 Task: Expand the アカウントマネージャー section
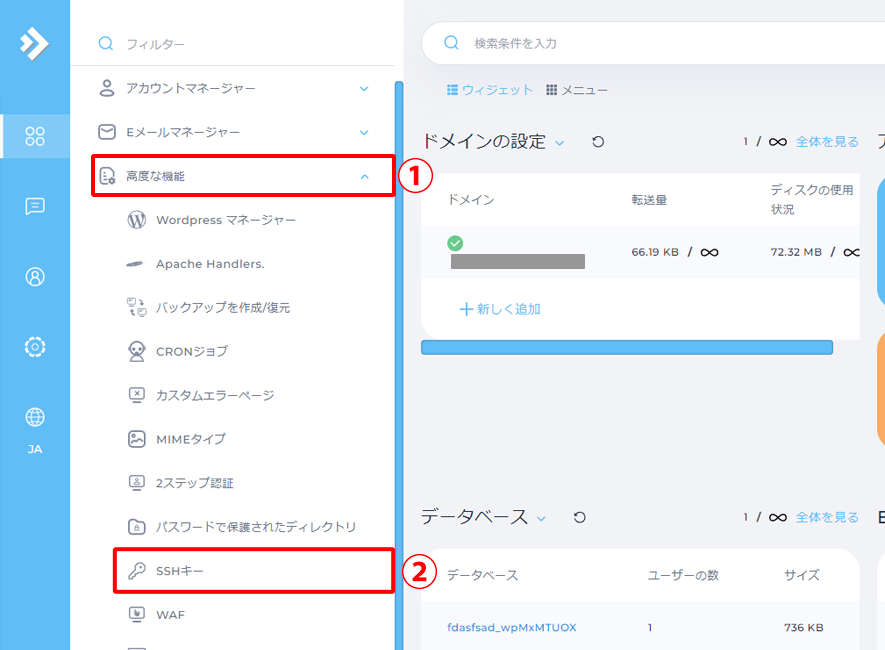364,89
